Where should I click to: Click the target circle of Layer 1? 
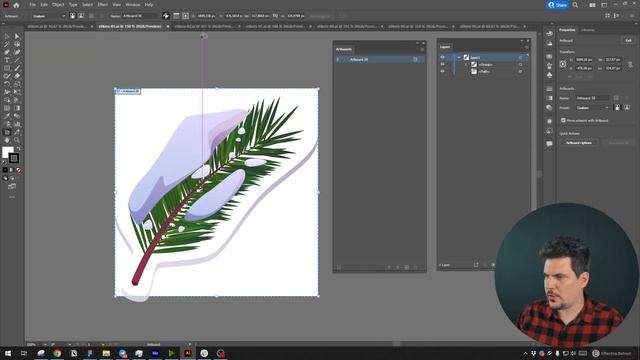click(x=520, y=58)
